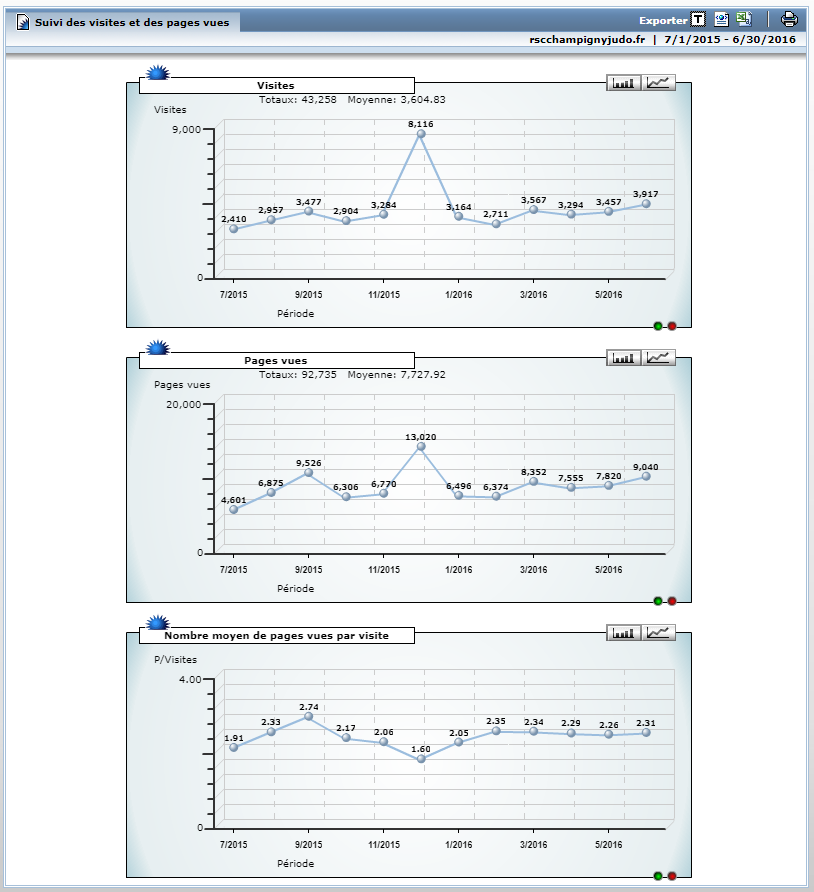Switch Pages vues chart to line view
Screen dimensions: 814x892
659,358
